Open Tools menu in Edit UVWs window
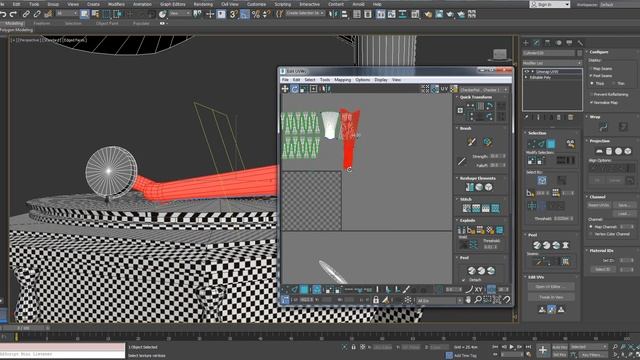The height and width of the screenshot is (360, 640). pos(325,80)
